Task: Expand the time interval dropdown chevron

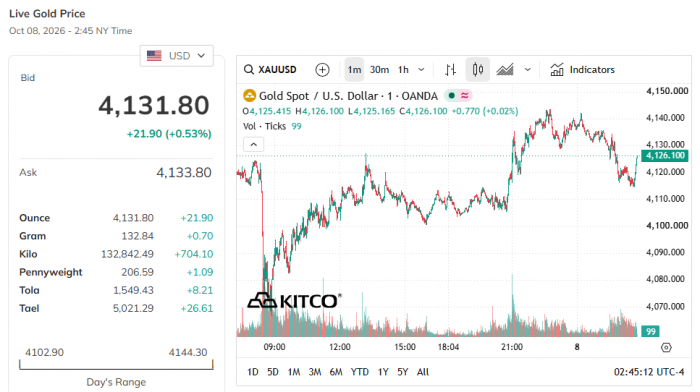Action: point(421,70)
